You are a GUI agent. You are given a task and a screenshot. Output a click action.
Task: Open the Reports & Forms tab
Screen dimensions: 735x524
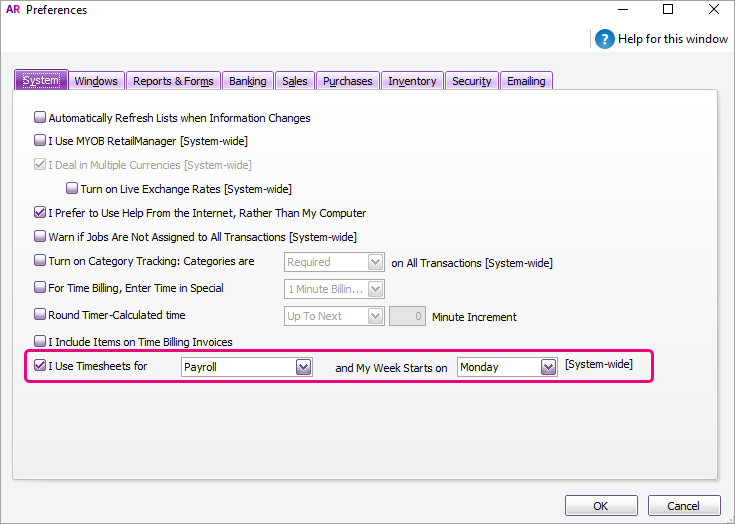point(173,81)
